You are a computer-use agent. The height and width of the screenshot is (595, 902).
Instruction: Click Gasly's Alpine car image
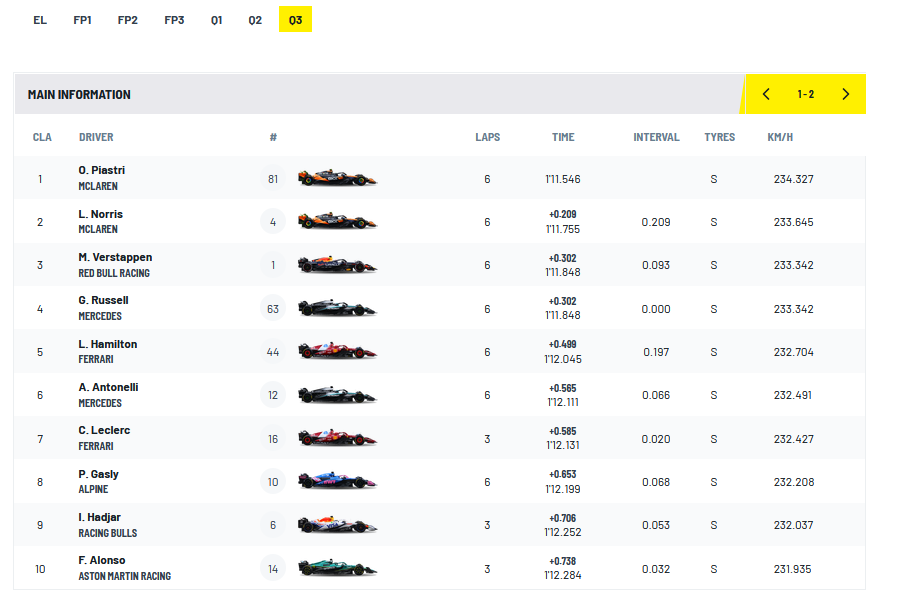click(x=337, y=482)
